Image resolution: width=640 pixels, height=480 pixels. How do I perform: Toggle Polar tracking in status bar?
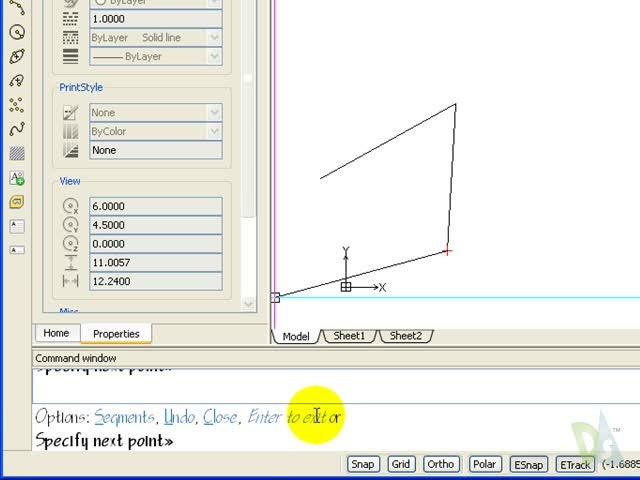(x=484, y=464)
